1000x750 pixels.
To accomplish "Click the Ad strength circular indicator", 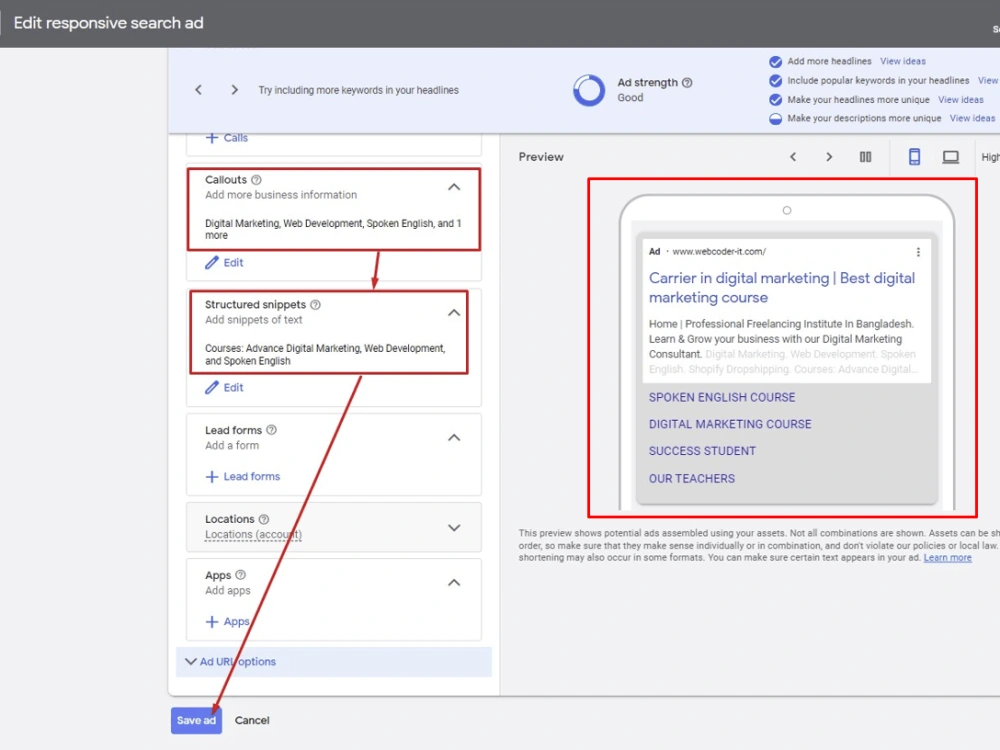I will point(589,90).
